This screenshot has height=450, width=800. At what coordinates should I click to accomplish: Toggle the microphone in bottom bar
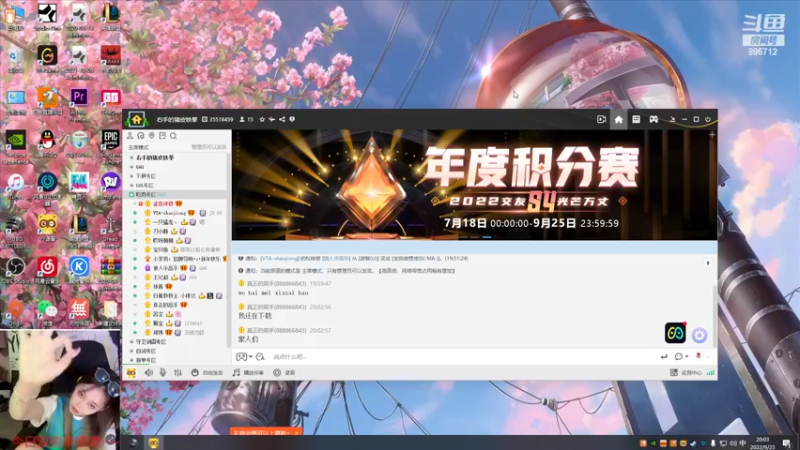[163, 373]
